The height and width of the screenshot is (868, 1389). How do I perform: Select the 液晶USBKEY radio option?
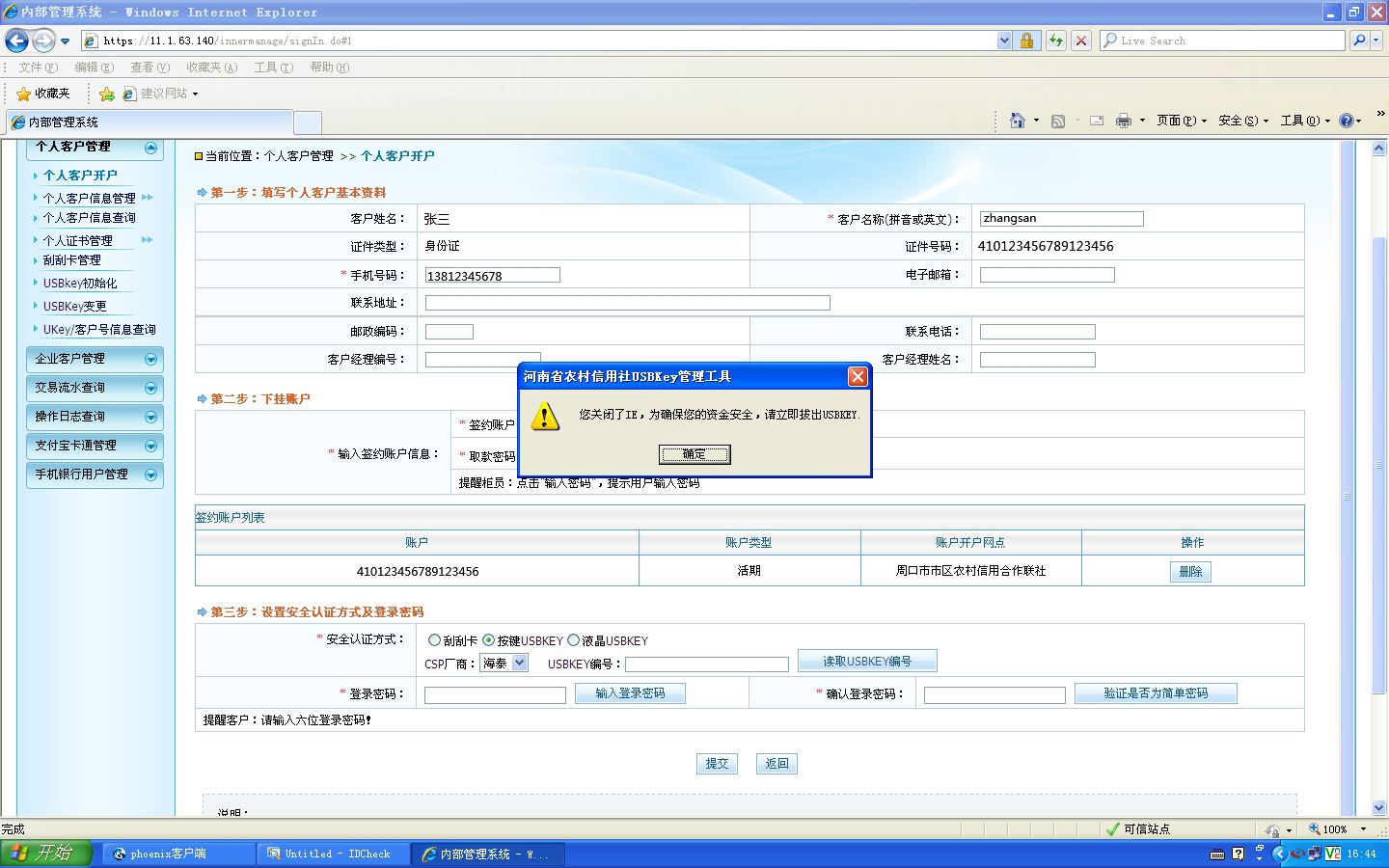[x=574, y=640]
